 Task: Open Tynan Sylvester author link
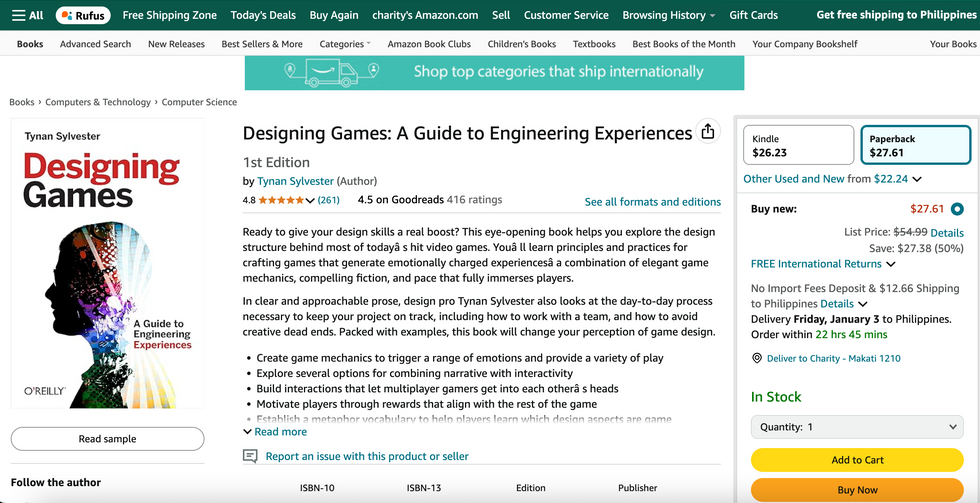coord(295,181)
